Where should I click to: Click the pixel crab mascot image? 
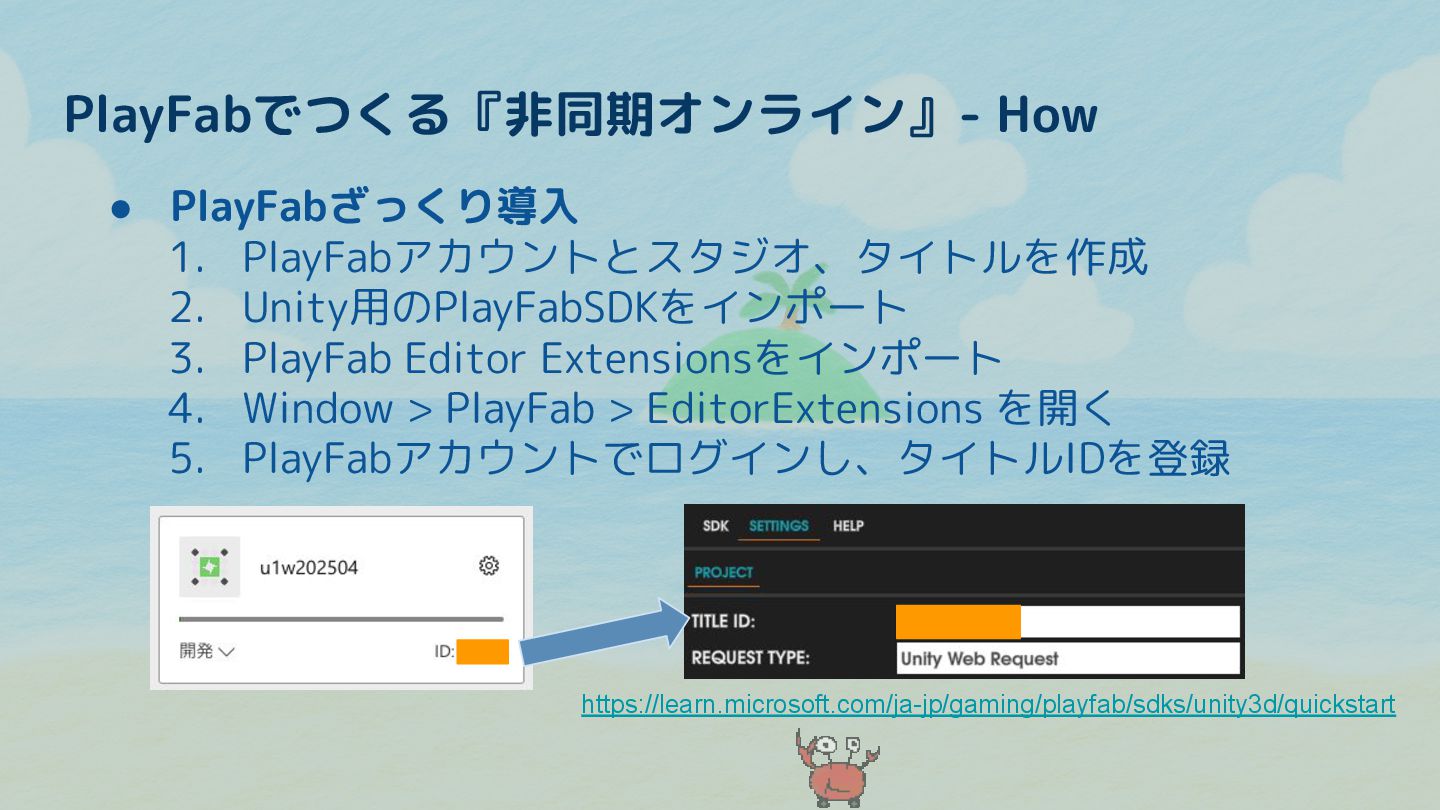tap(836, 768)
